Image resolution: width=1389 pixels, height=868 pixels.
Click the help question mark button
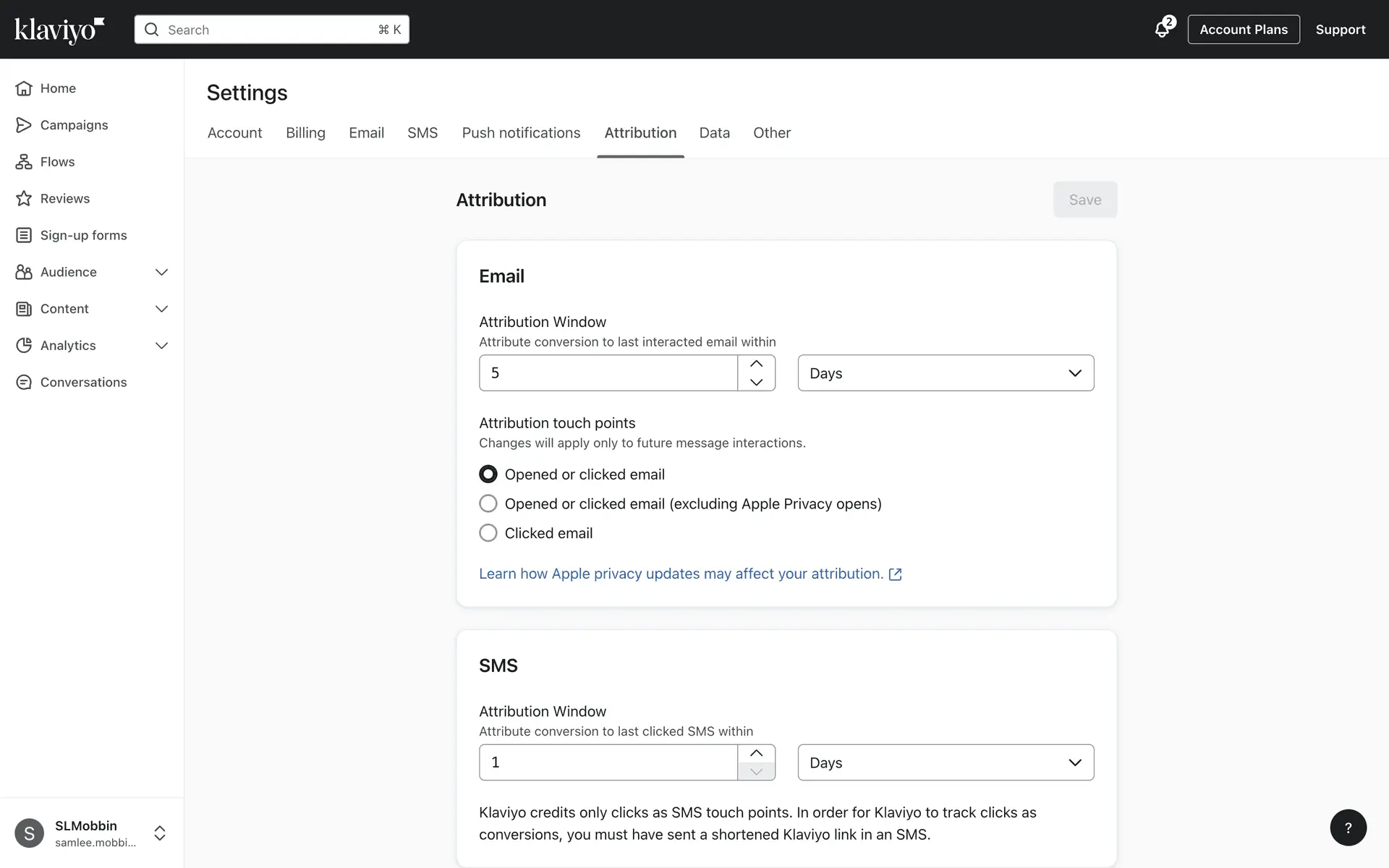pyautogui.click(x=1348, y=827)
